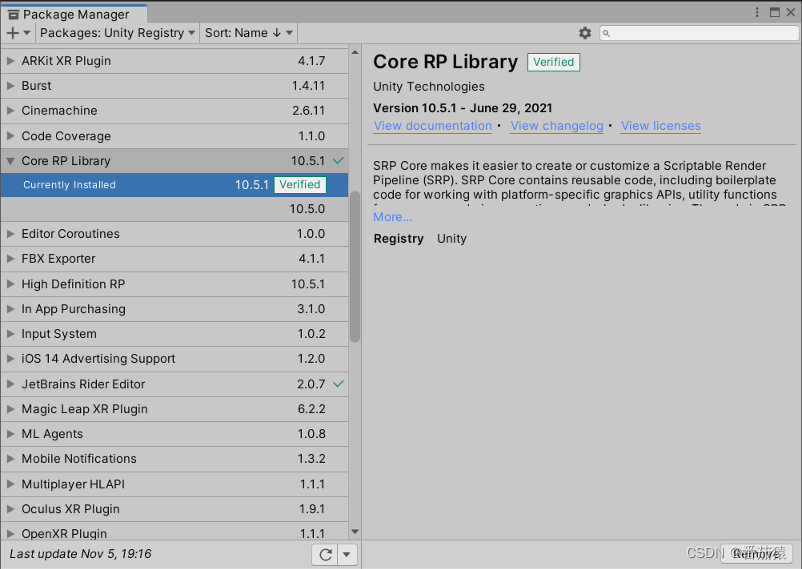
Task: Open Packages: Unity Registry dropdown
Action: (117, 33)
